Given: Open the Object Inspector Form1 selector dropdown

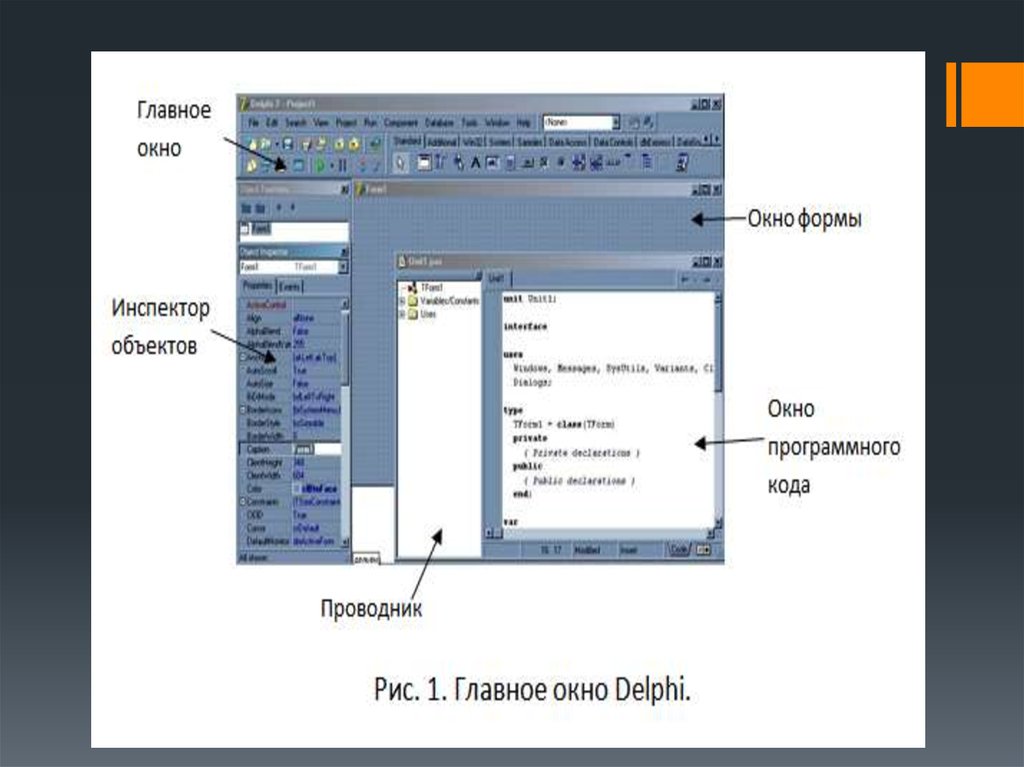Looking at the screenshot, I should [x=343, y=267].
